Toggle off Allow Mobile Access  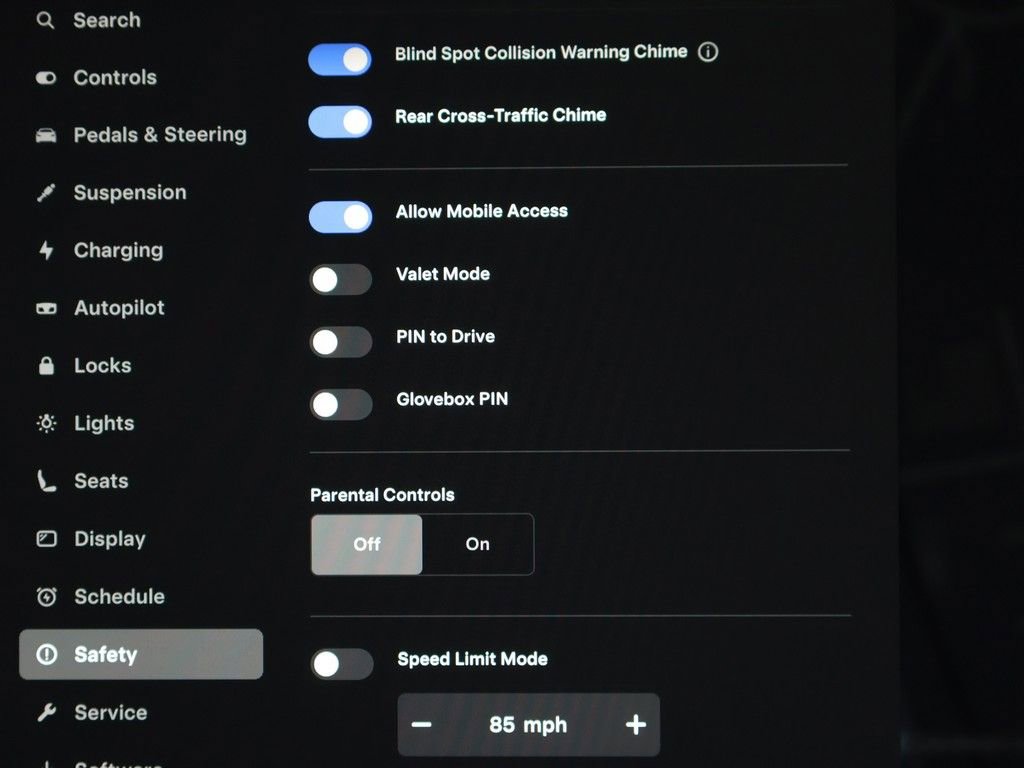coord(340,217)
